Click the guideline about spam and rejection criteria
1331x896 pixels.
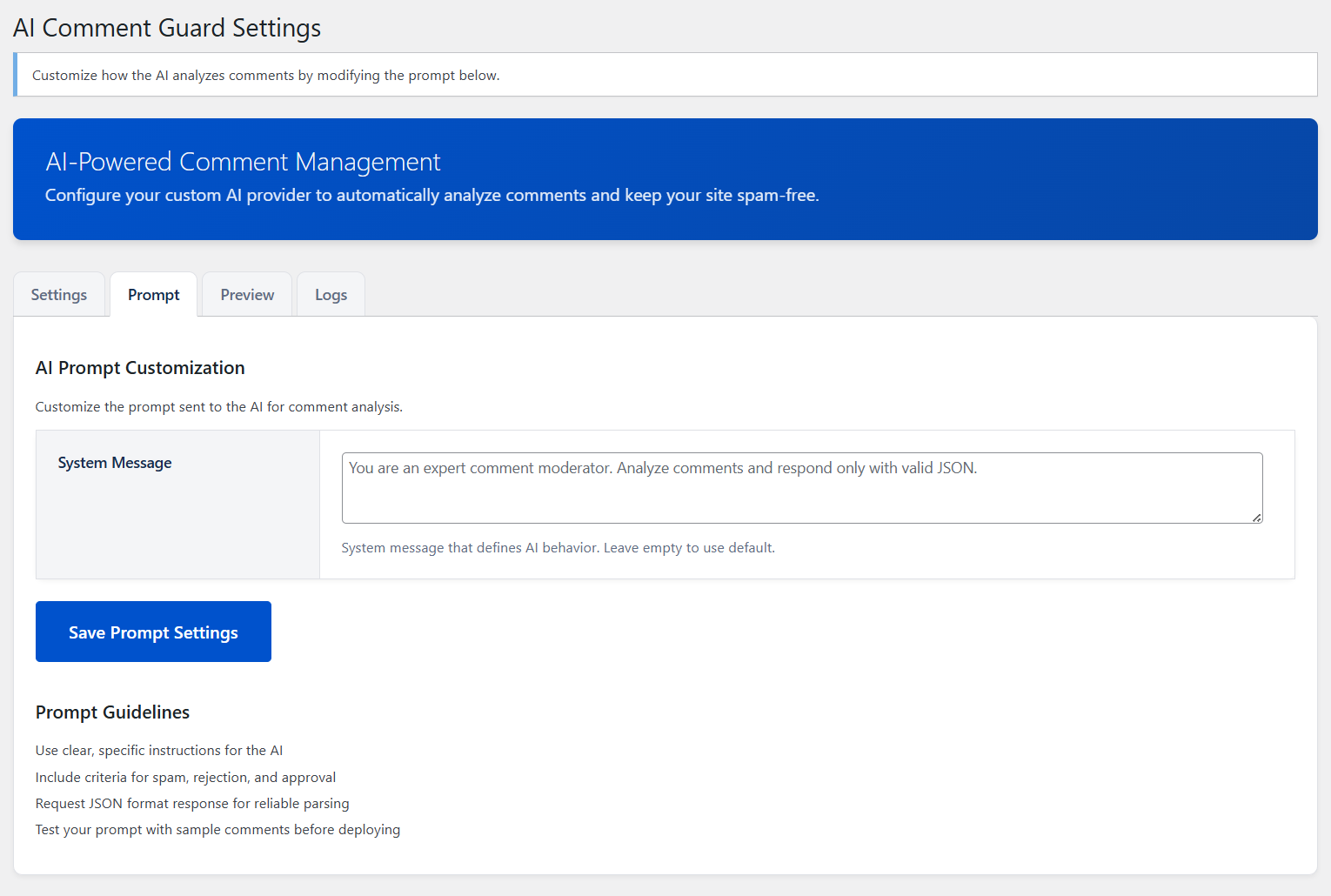[x=185, y=778]
